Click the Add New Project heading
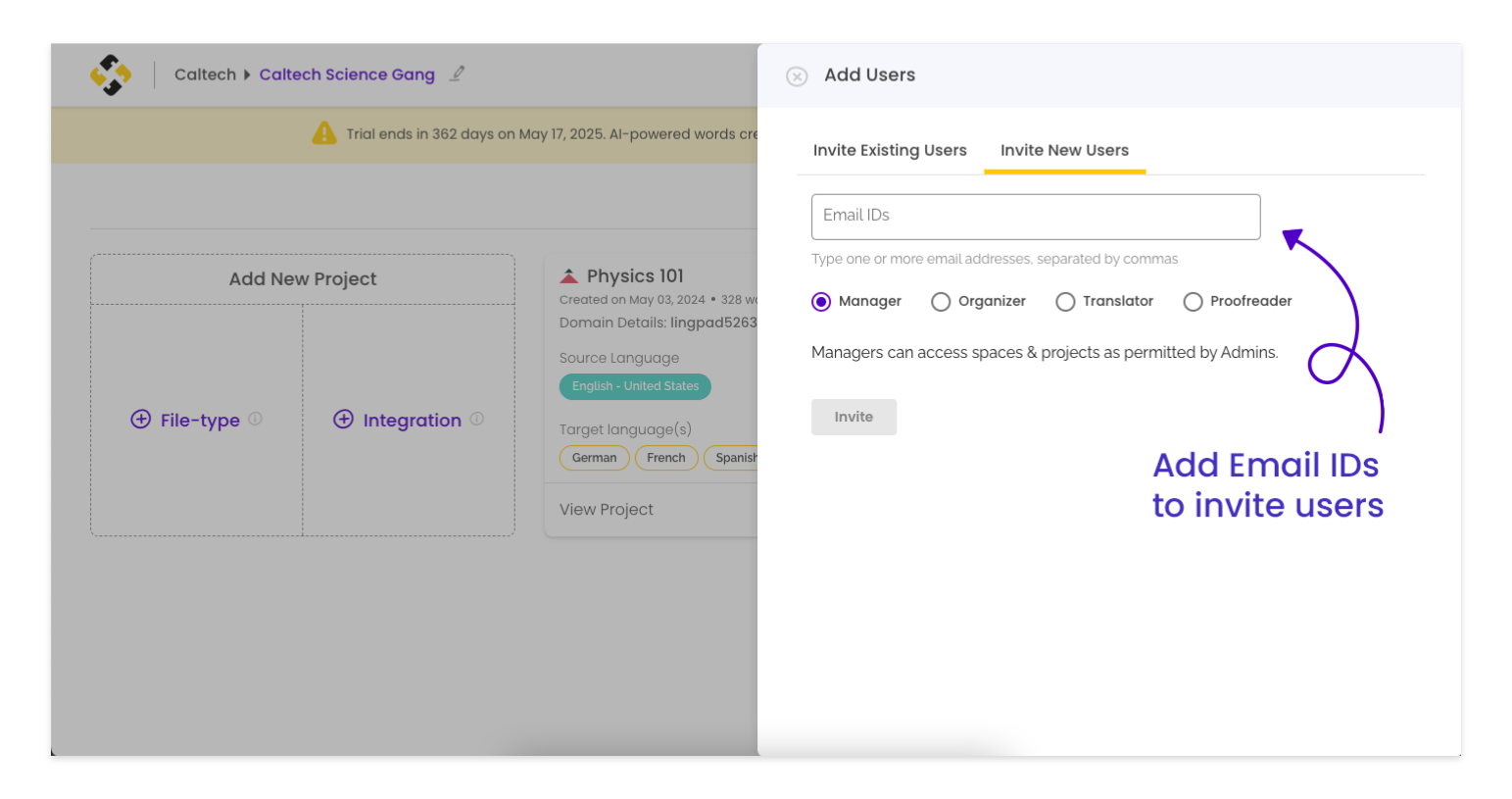 pos(303,279)
